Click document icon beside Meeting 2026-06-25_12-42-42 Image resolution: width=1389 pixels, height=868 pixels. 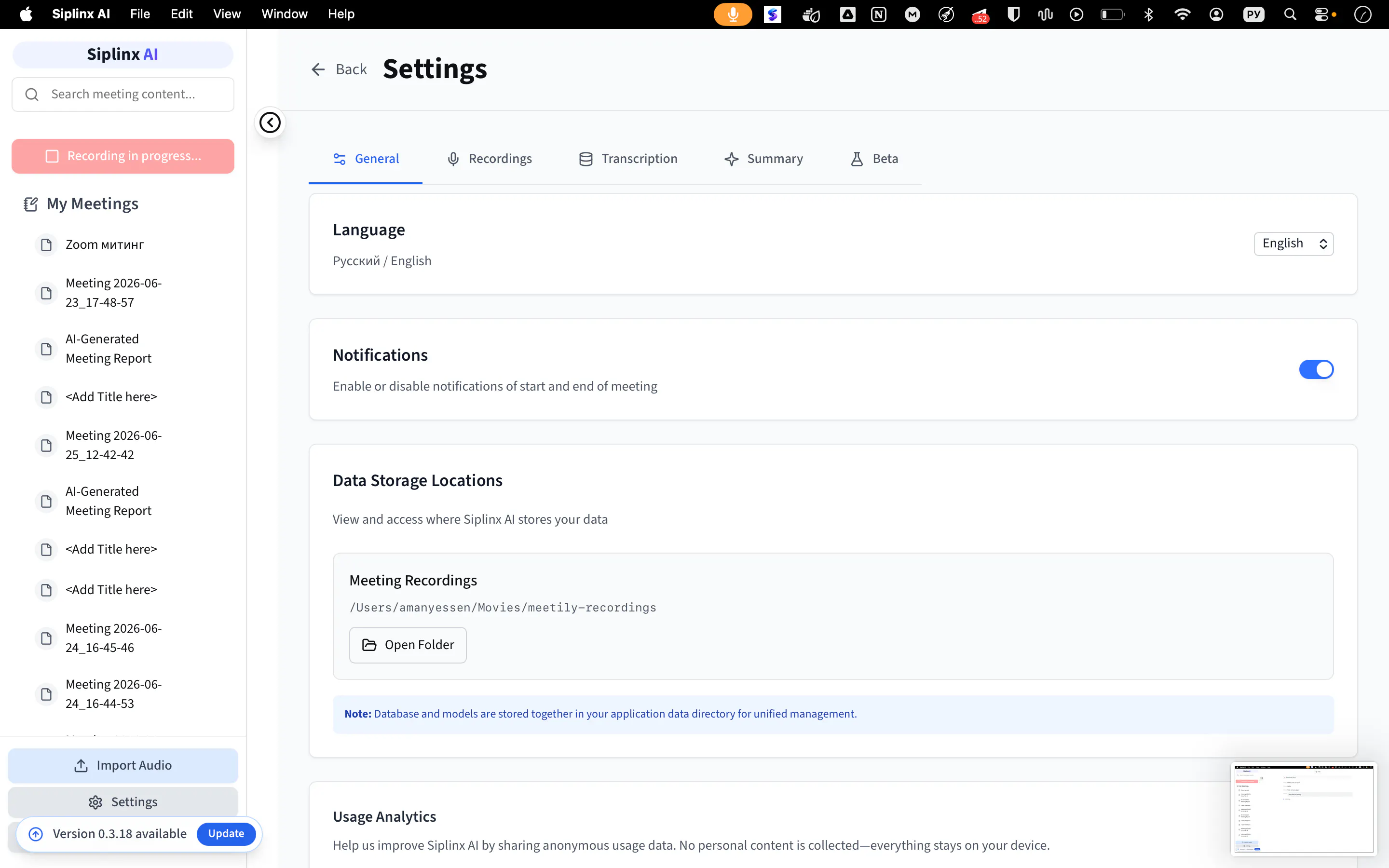[x=46, y=445]
